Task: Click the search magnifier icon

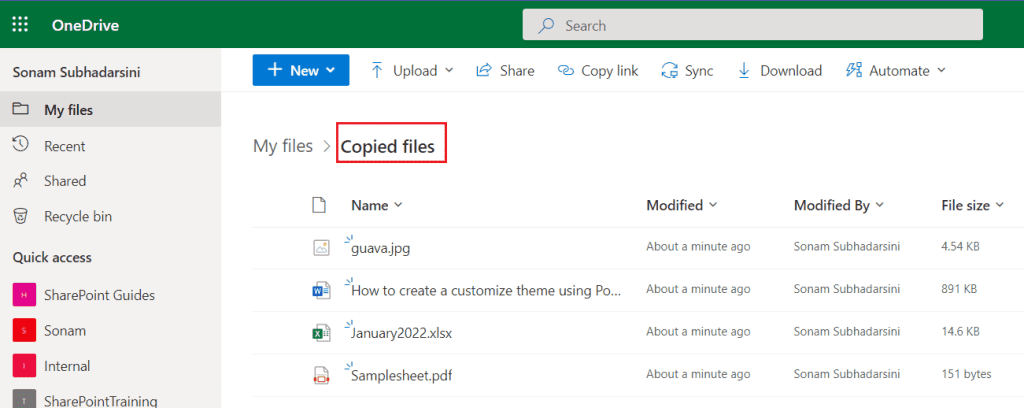Action: [x=545, y=25]
